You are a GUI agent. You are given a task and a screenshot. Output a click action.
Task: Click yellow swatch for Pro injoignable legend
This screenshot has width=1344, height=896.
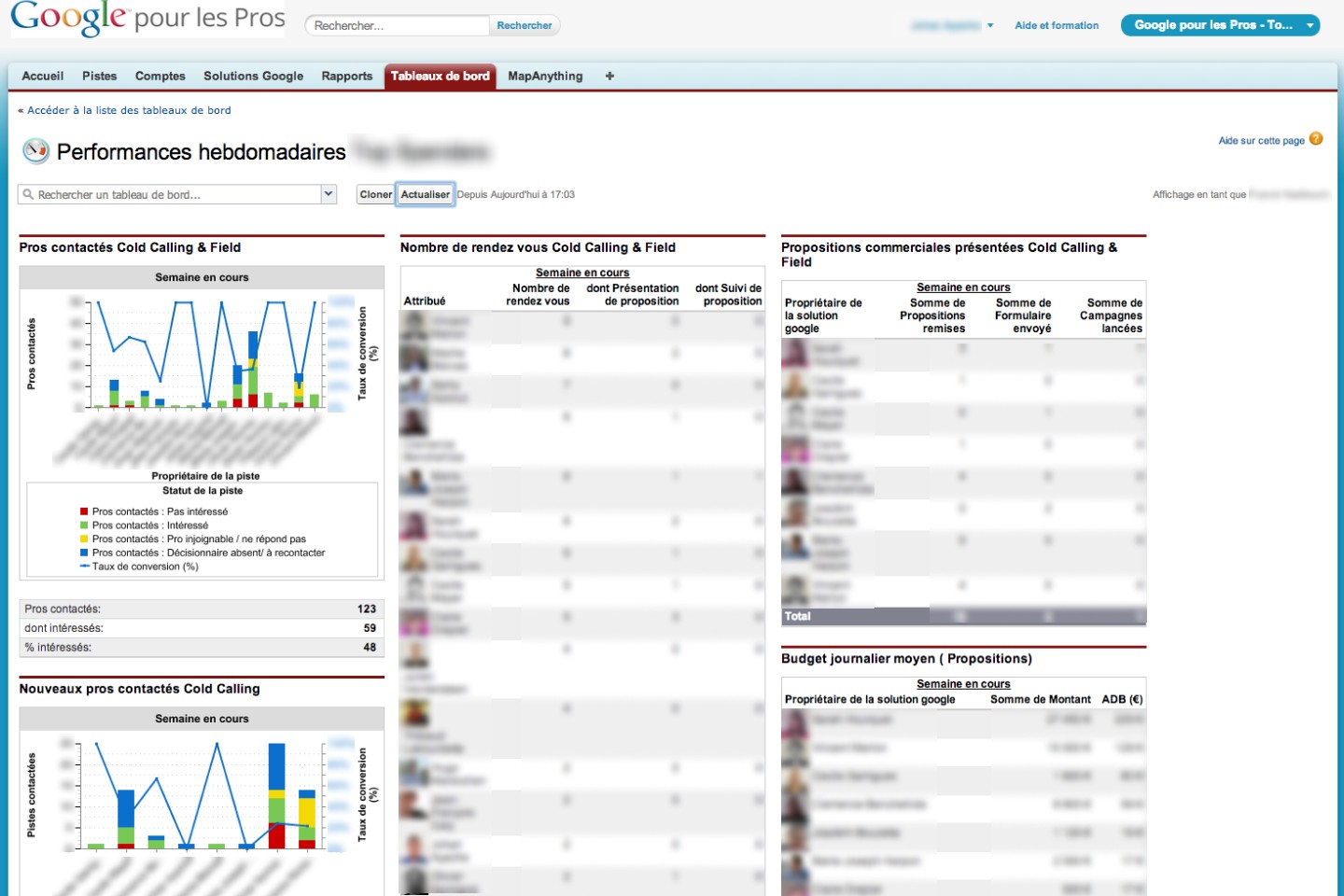[x=84, y=539]
